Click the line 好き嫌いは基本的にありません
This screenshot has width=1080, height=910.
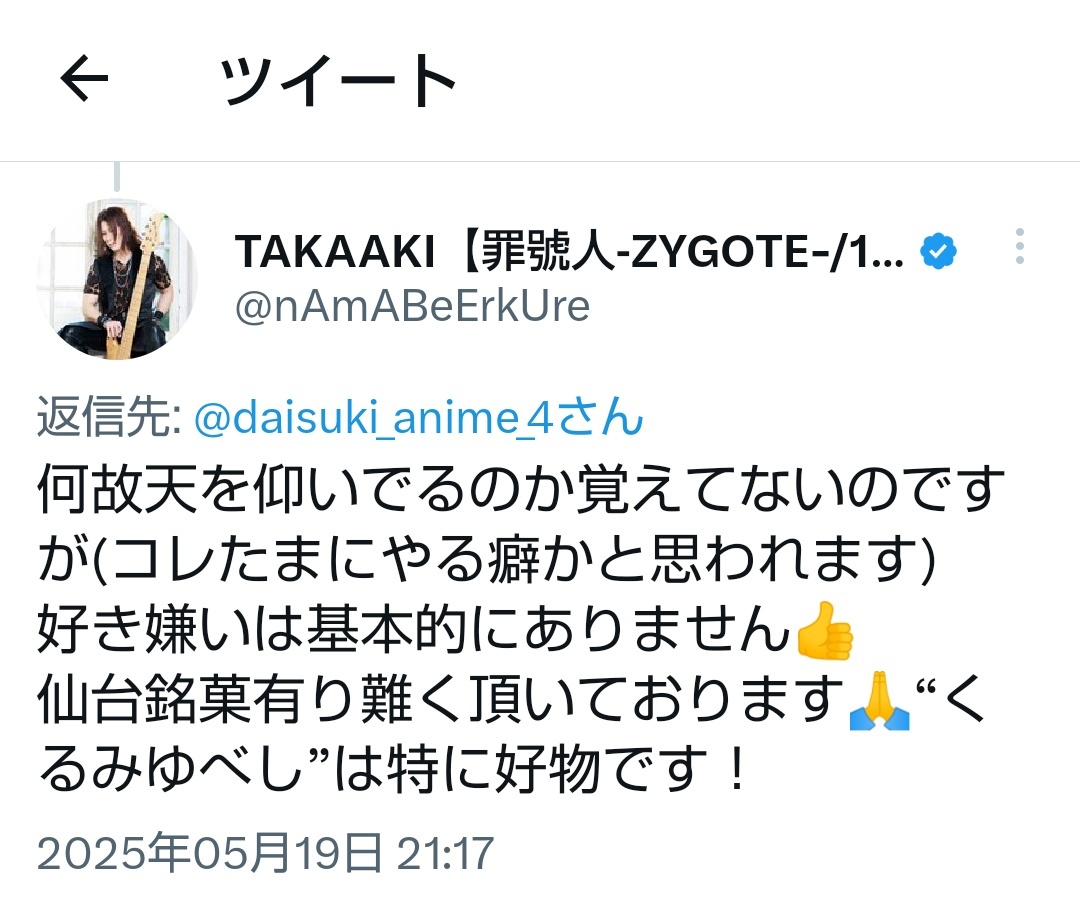tap(413, 630)
